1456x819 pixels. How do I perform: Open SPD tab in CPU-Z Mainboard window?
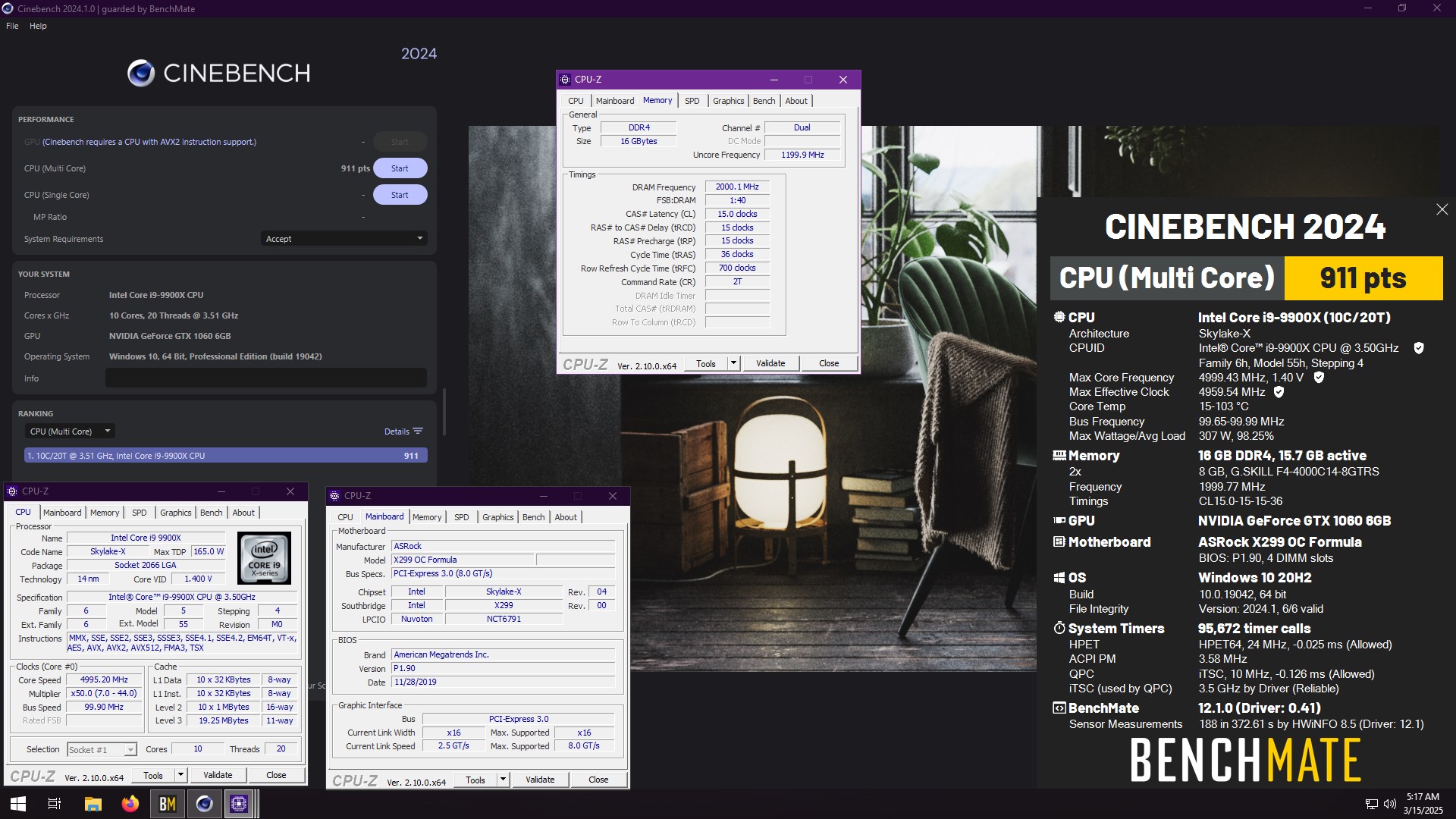[461, 517]
